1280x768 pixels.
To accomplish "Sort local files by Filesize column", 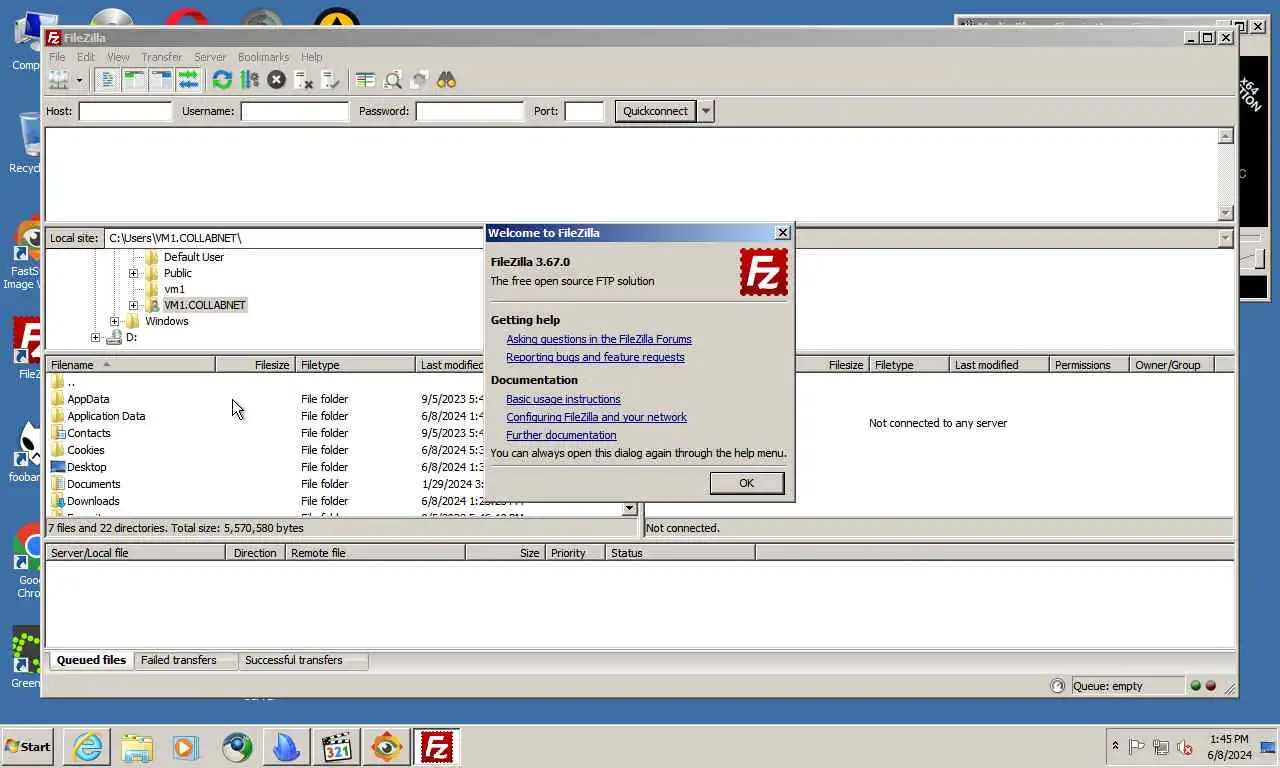I will coord(255,365).
